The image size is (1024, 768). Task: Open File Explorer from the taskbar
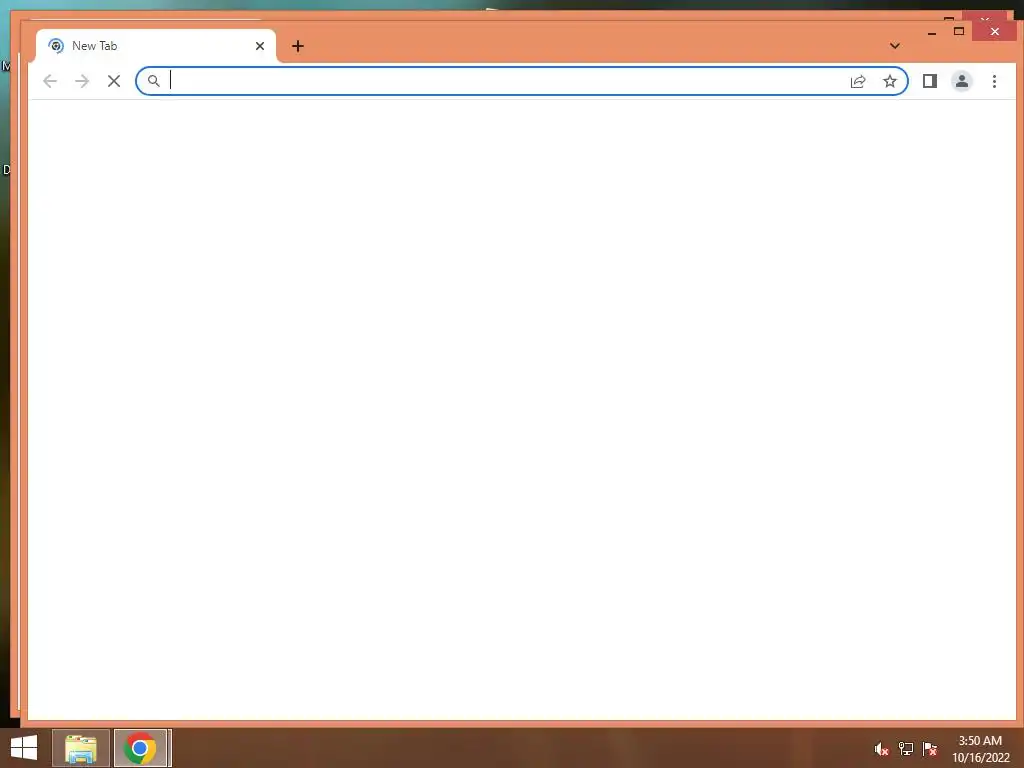tap(81, 748)
